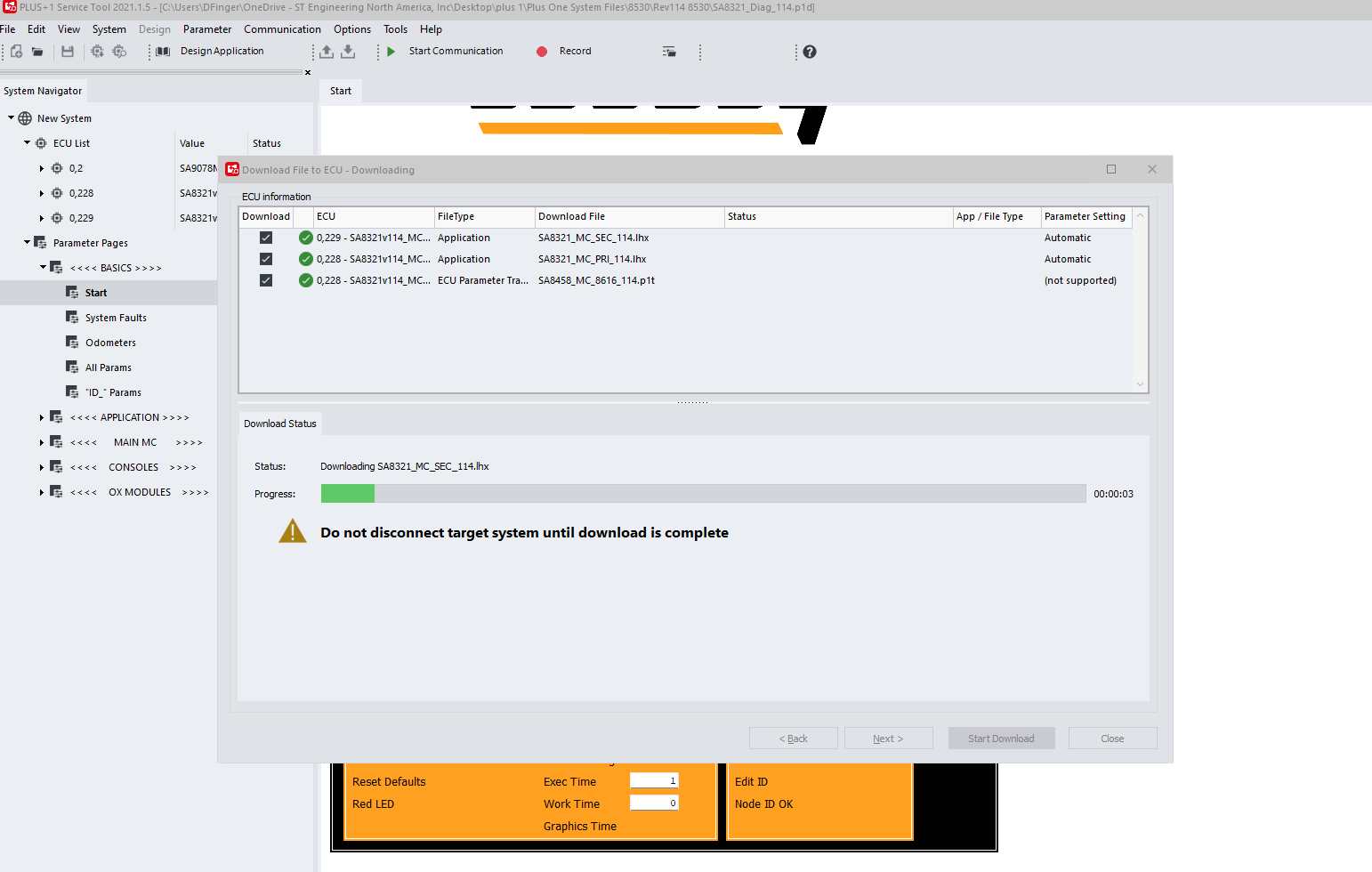This screenshot has width=1372, height=872.
Task: Collapse the Parameter Pages tree
Action: click(x=25, y=242)
